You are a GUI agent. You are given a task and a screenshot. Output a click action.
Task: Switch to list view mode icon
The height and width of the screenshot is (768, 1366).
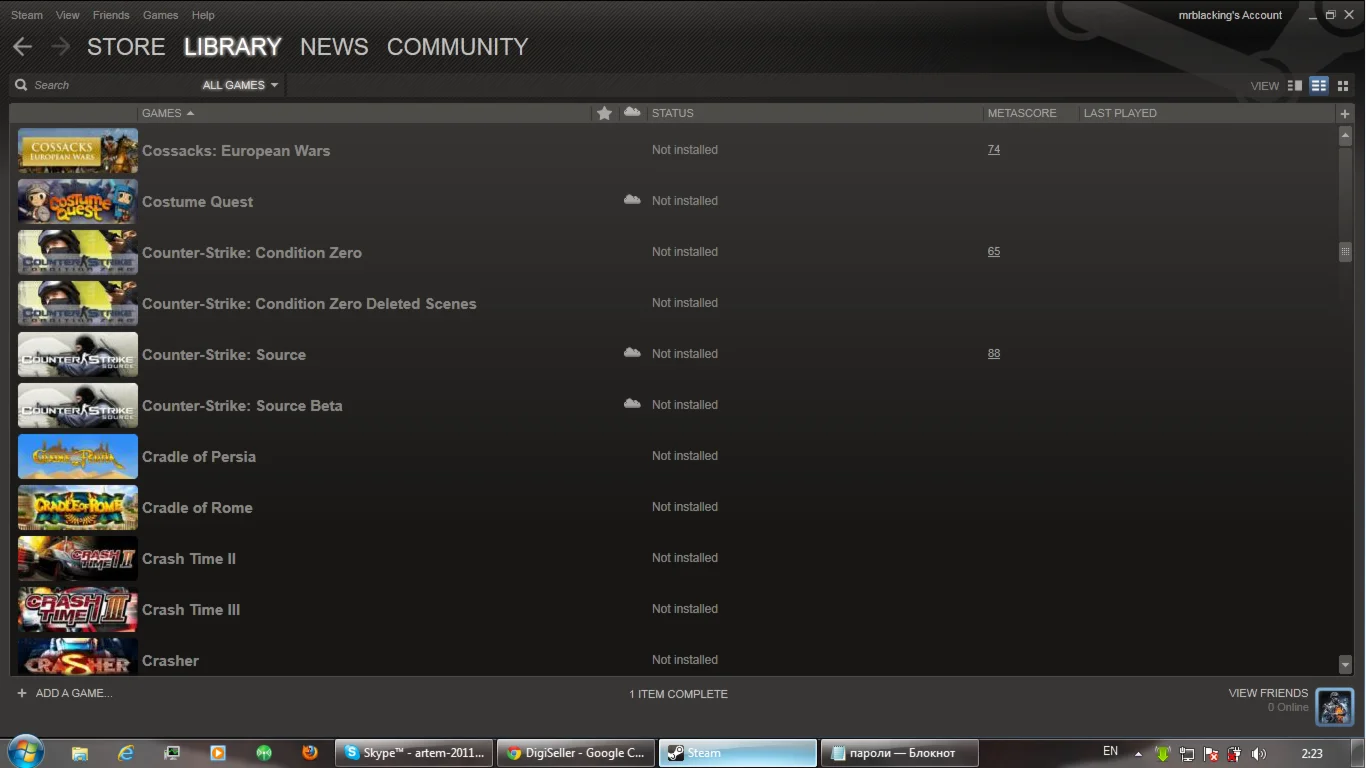pyautogui.click(x=1319, y=86)
